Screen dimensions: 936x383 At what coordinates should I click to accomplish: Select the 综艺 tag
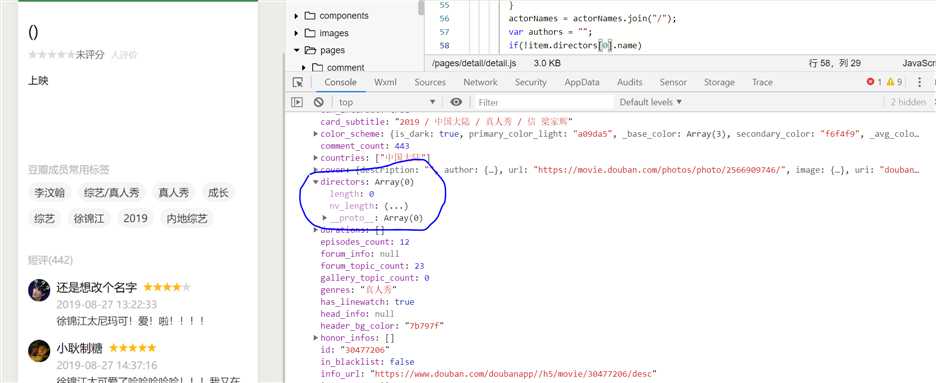coord(45,219)
